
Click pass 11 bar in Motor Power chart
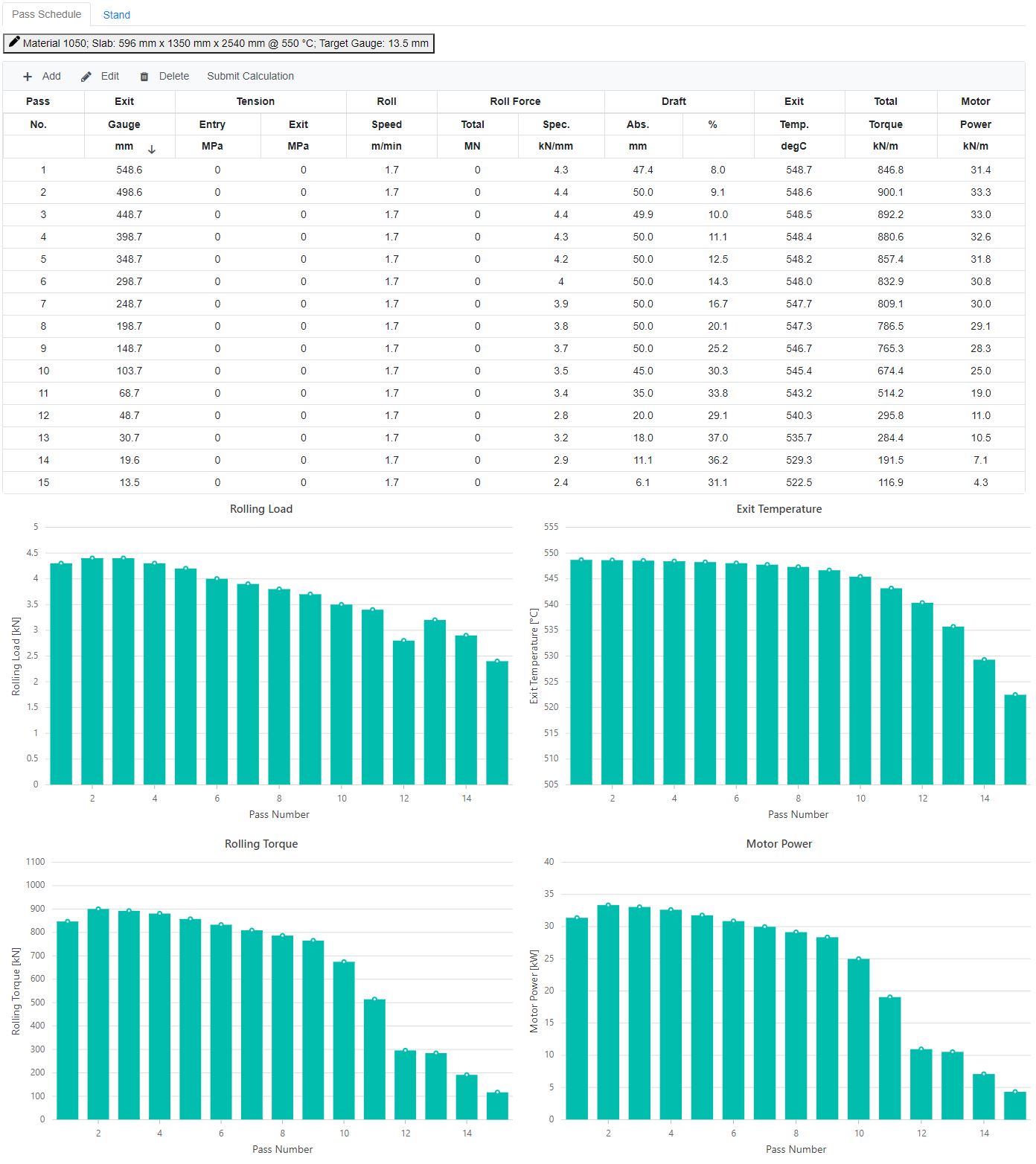coord(890,1058)
